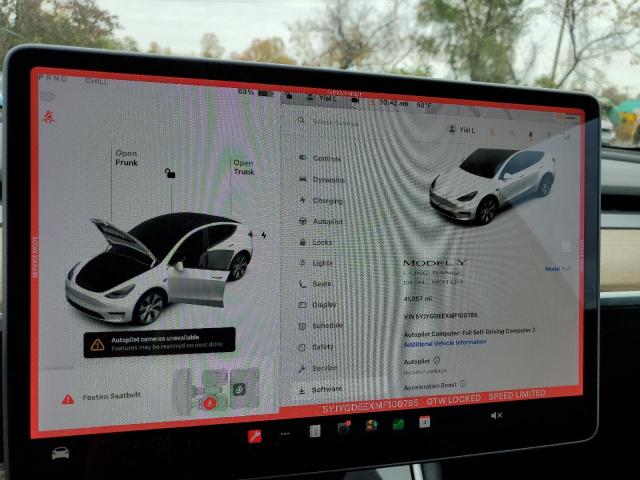Image resolution: width=640 pixels, height=480 pixels.
Task: Tap the door lock icon above car
Action: click(x=171, y=174)
